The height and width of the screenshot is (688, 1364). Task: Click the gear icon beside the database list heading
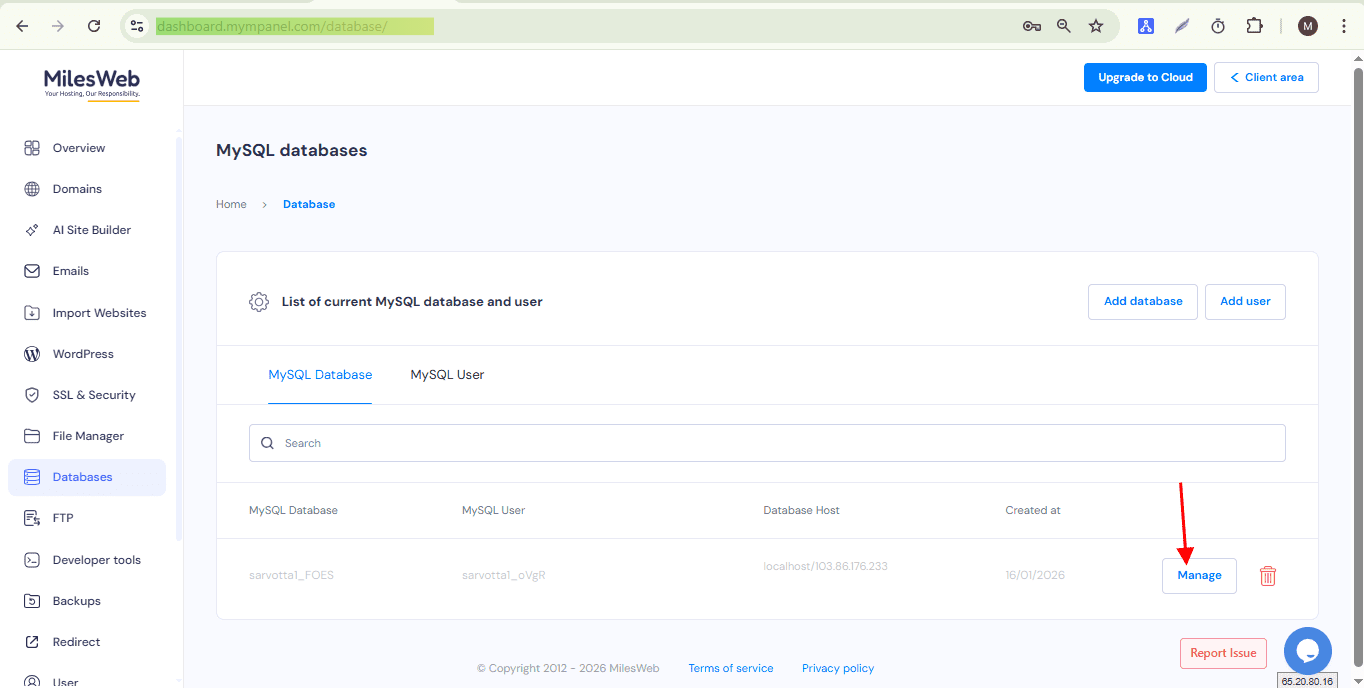pos(259,301)
